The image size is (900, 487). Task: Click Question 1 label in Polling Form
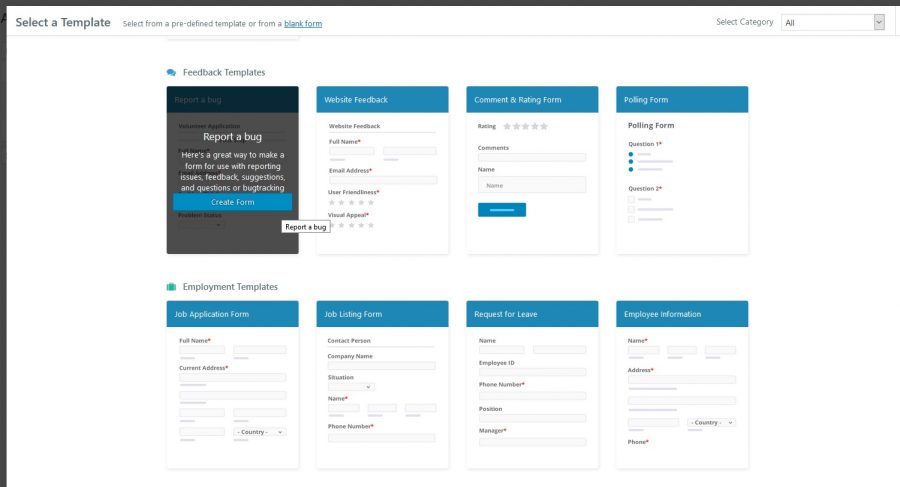pos(645,144)
